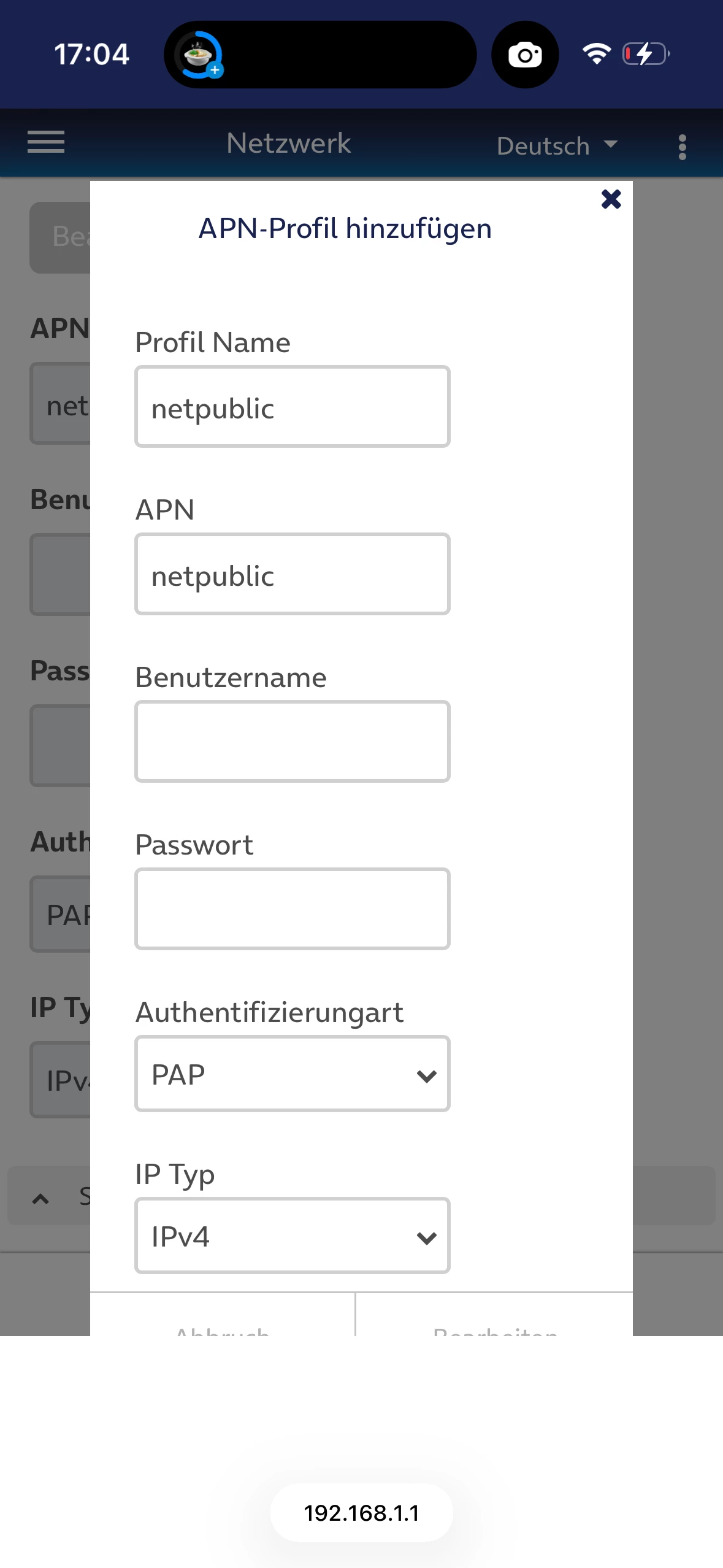Focus the Benutzername text field
The width and height of the screenshot is (723, 1568).
[x=293, y=742]
